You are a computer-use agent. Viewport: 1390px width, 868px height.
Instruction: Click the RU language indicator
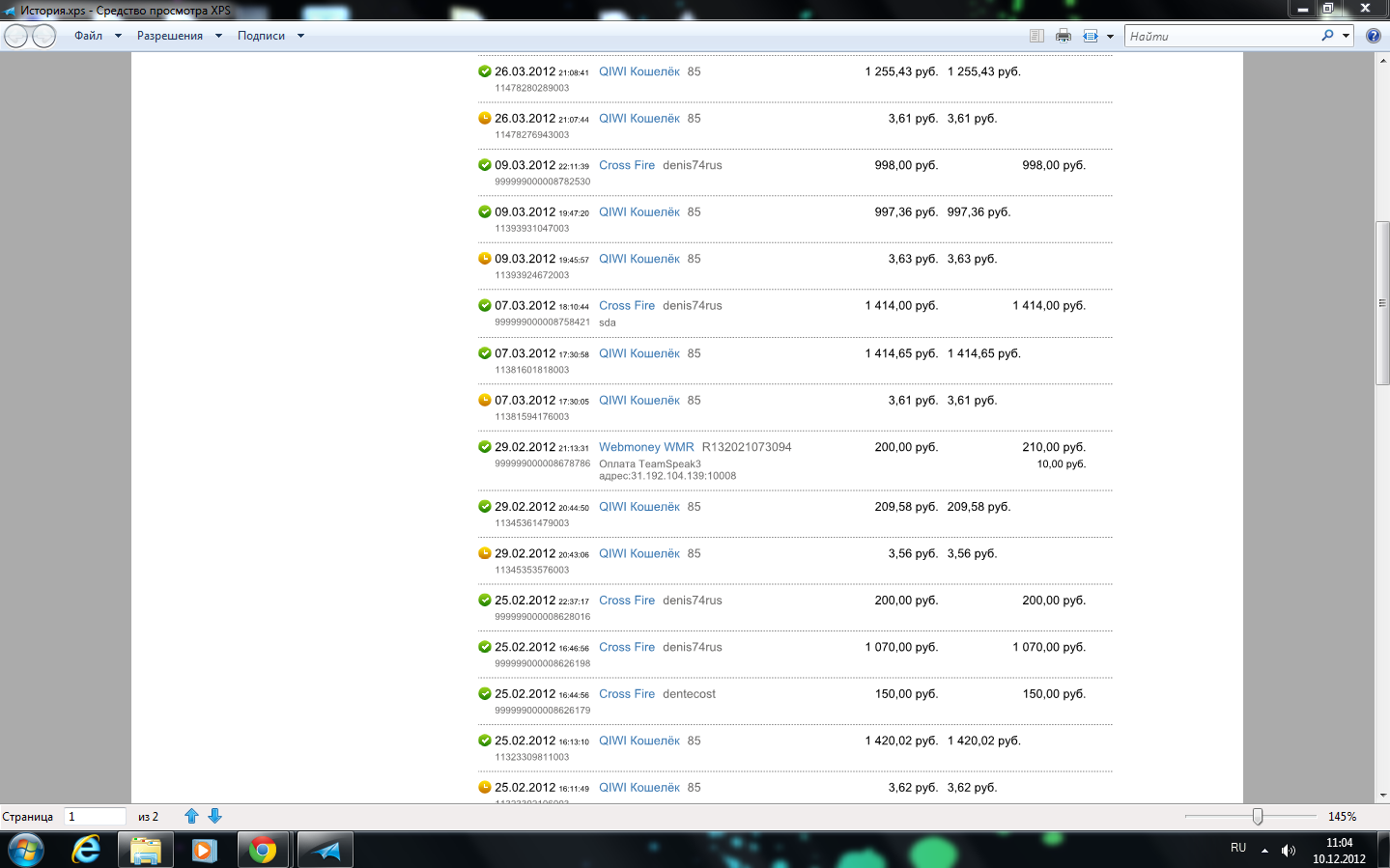tap(1238, 848)
